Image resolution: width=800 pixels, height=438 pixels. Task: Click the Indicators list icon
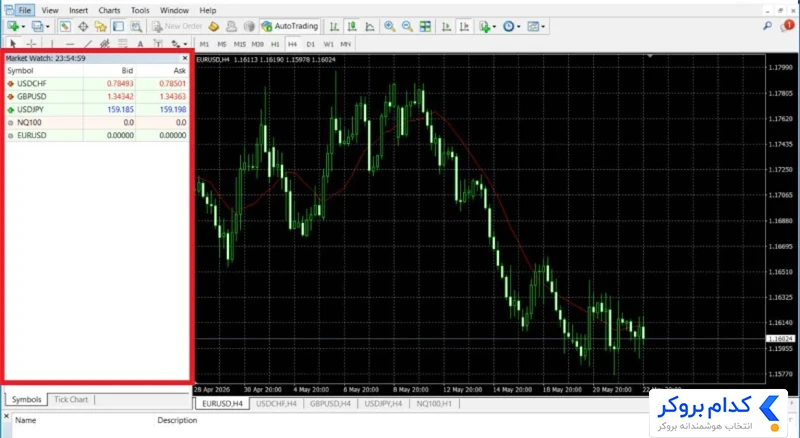click(x=485, y=27)
